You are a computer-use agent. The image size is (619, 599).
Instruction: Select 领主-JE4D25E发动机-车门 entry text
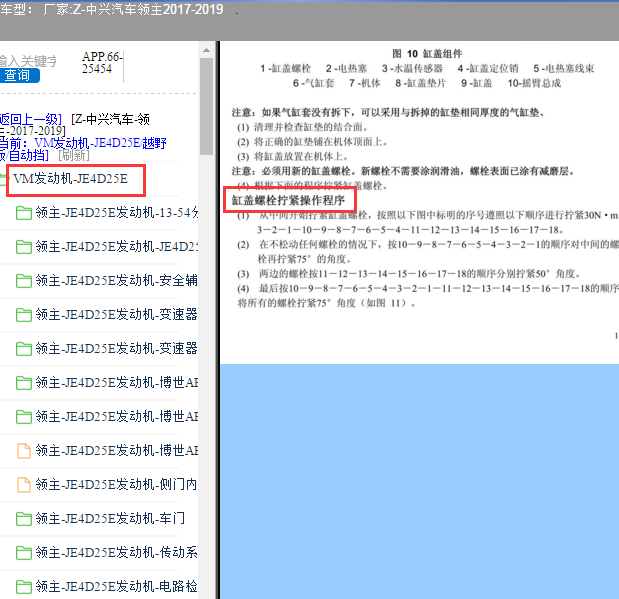click(110, 518)
